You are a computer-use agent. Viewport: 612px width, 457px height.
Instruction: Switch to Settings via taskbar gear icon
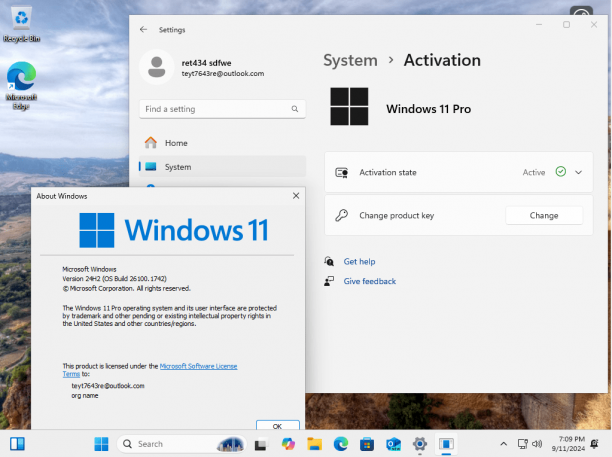point(420,444)
